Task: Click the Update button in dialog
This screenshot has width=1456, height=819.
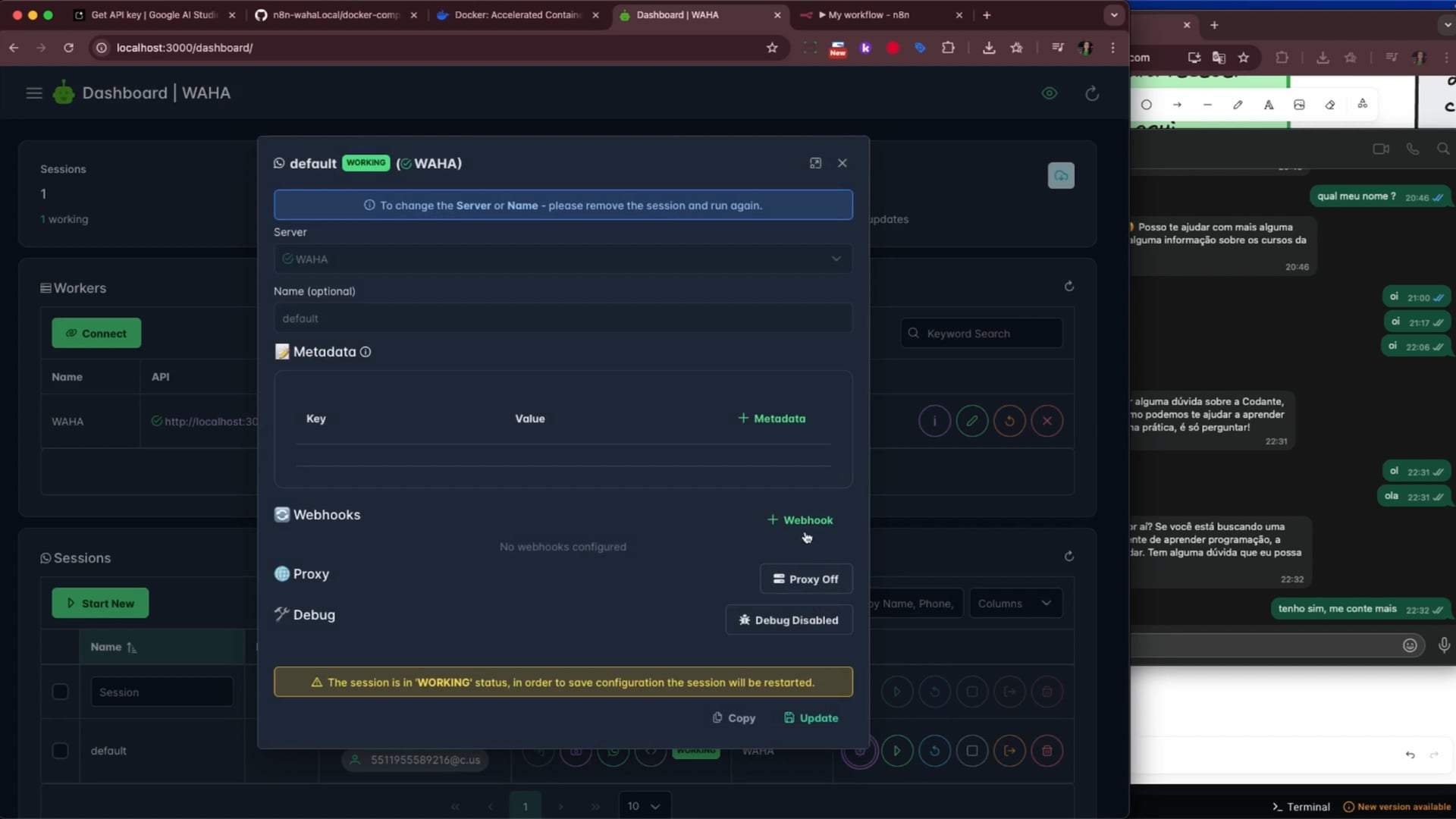Action: (811, 718)
